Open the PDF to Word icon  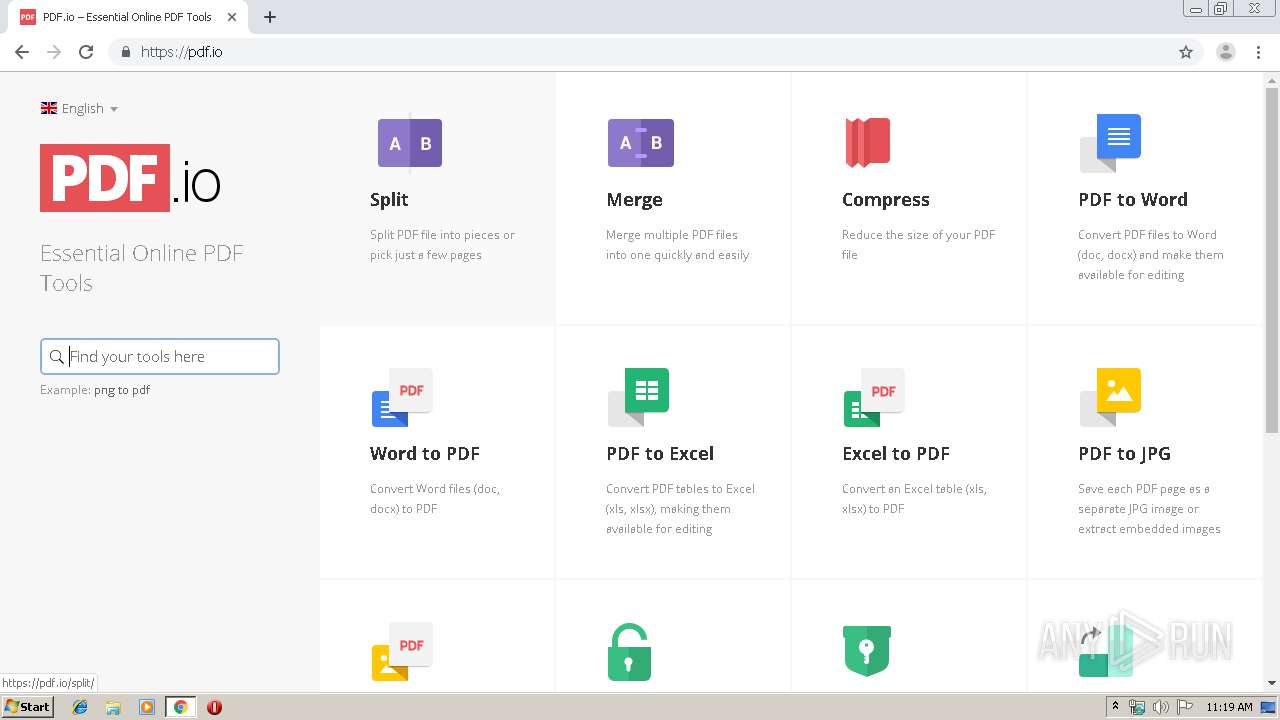pos(1110,142)
